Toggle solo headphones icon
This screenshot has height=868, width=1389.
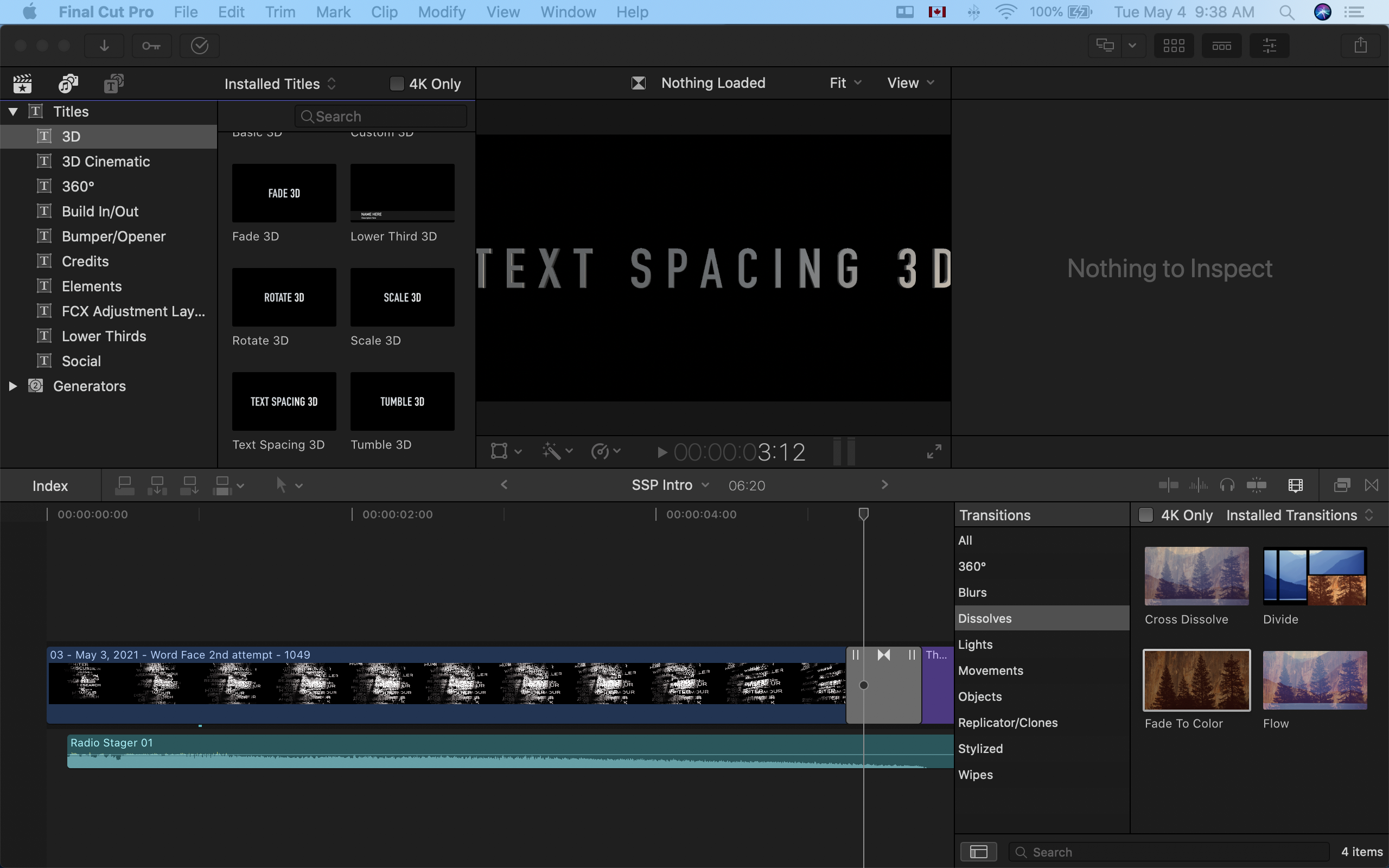click(1227, 486)
